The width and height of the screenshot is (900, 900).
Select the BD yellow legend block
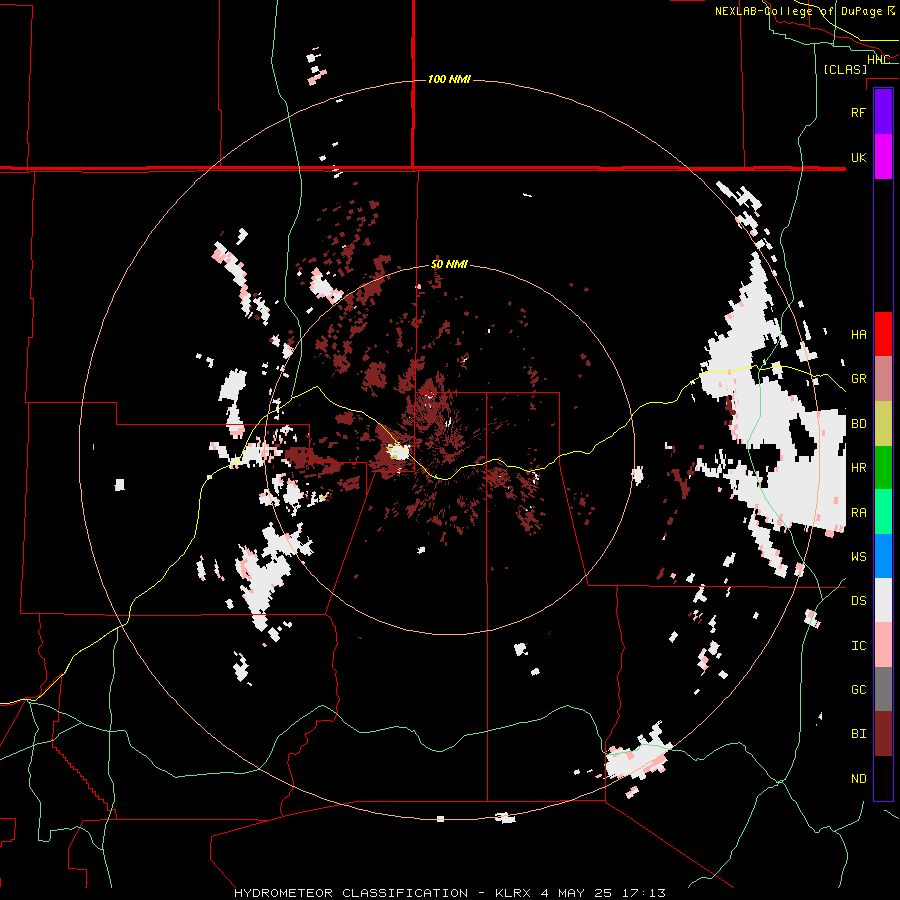tap(883, 424)
